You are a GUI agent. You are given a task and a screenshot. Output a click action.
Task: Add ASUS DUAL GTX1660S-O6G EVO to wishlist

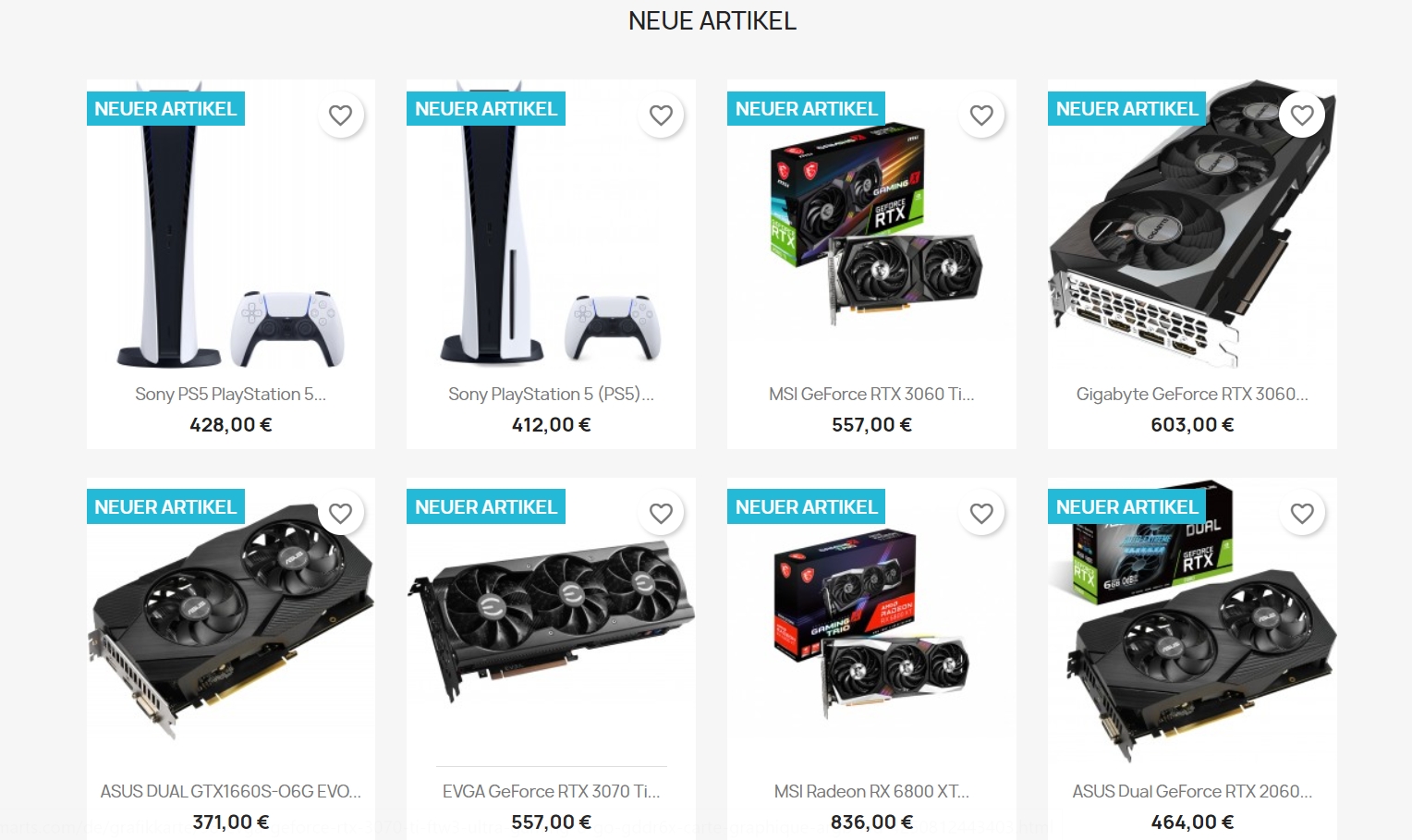point(340,513)
